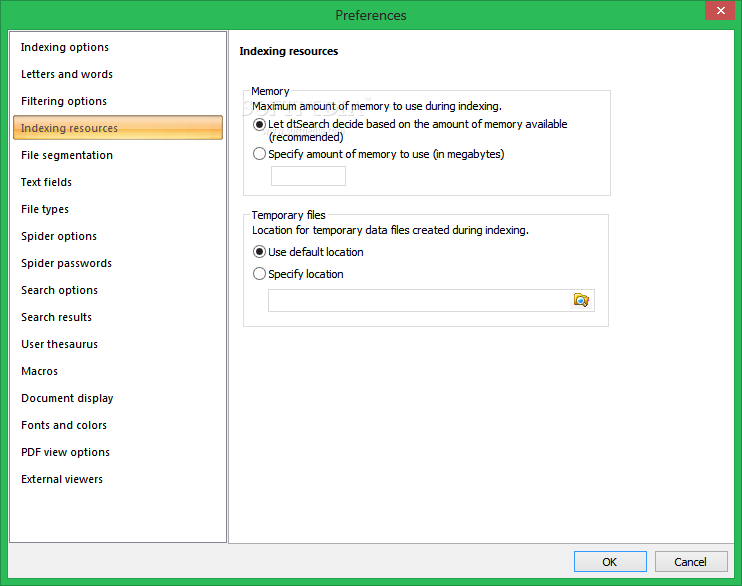Image resolution: width=742 pixels, height=586 pixels.
Task: Choose Use default location radio button
Action: tap(259, 252)
